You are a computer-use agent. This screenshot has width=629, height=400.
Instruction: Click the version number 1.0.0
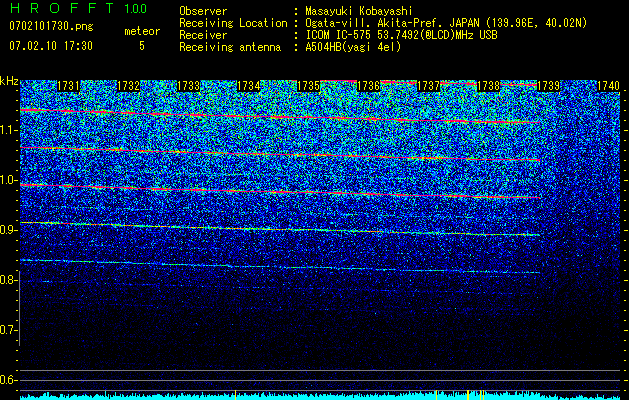tap(136, 9)
